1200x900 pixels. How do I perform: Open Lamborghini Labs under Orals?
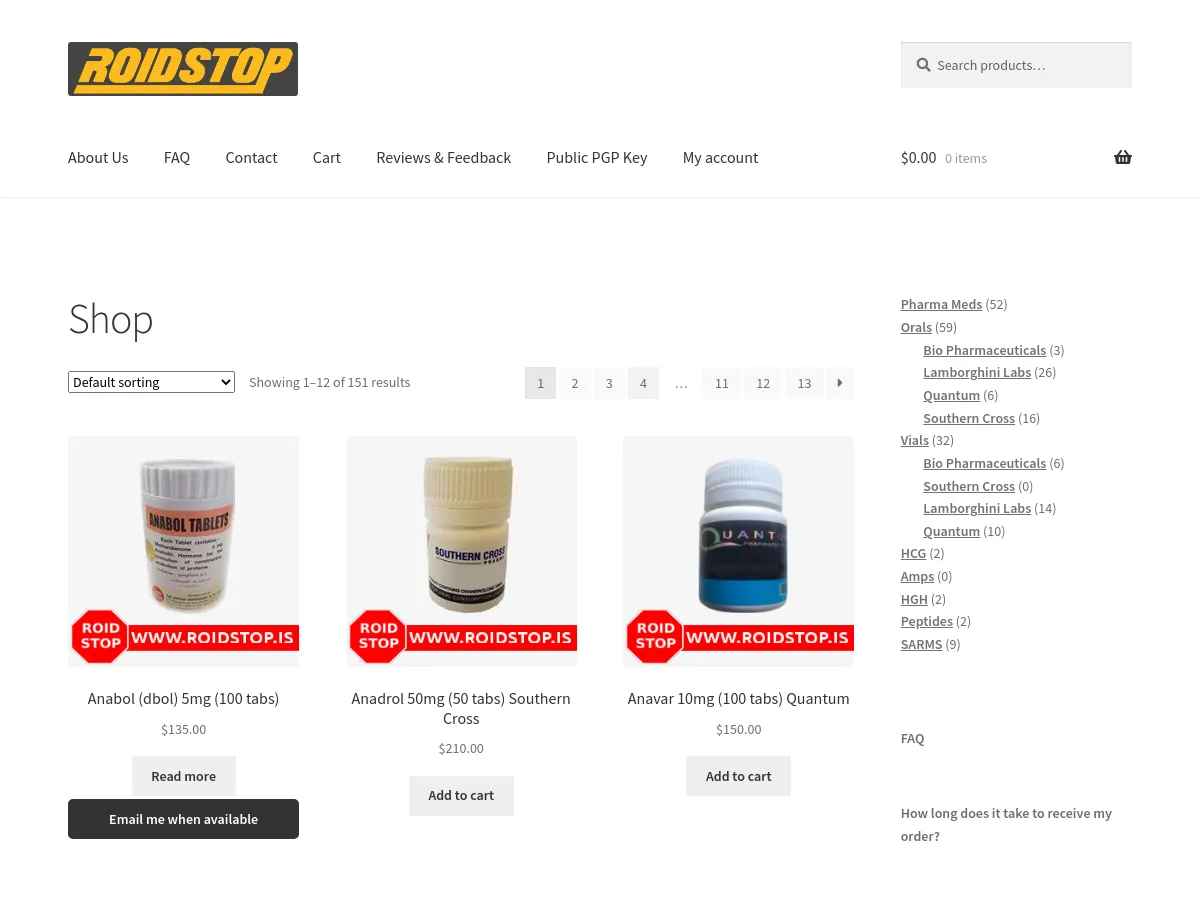(977, 372)
